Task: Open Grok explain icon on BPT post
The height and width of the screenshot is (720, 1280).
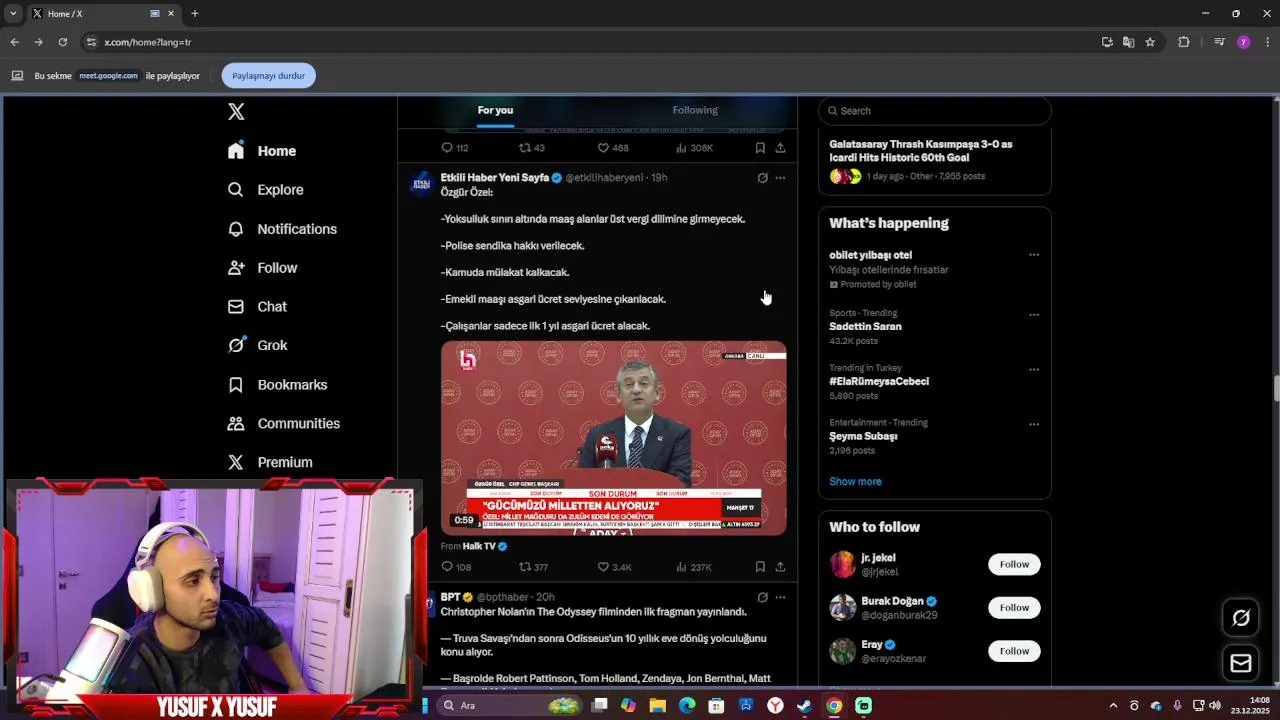Action: (762, 598)
